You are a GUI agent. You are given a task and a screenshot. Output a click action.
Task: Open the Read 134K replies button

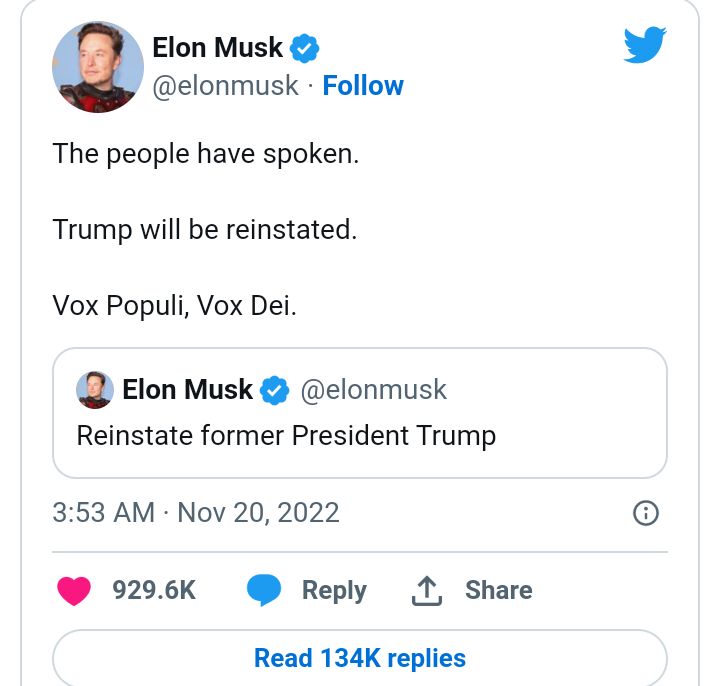[x=360, y=658]
